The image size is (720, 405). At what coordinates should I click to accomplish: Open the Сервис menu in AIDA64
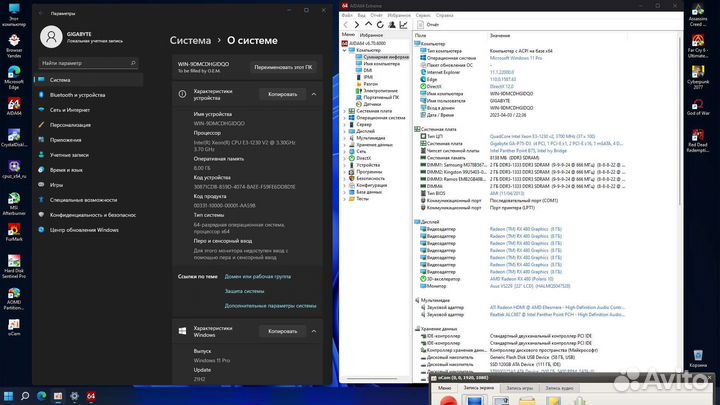coord(423,15)
